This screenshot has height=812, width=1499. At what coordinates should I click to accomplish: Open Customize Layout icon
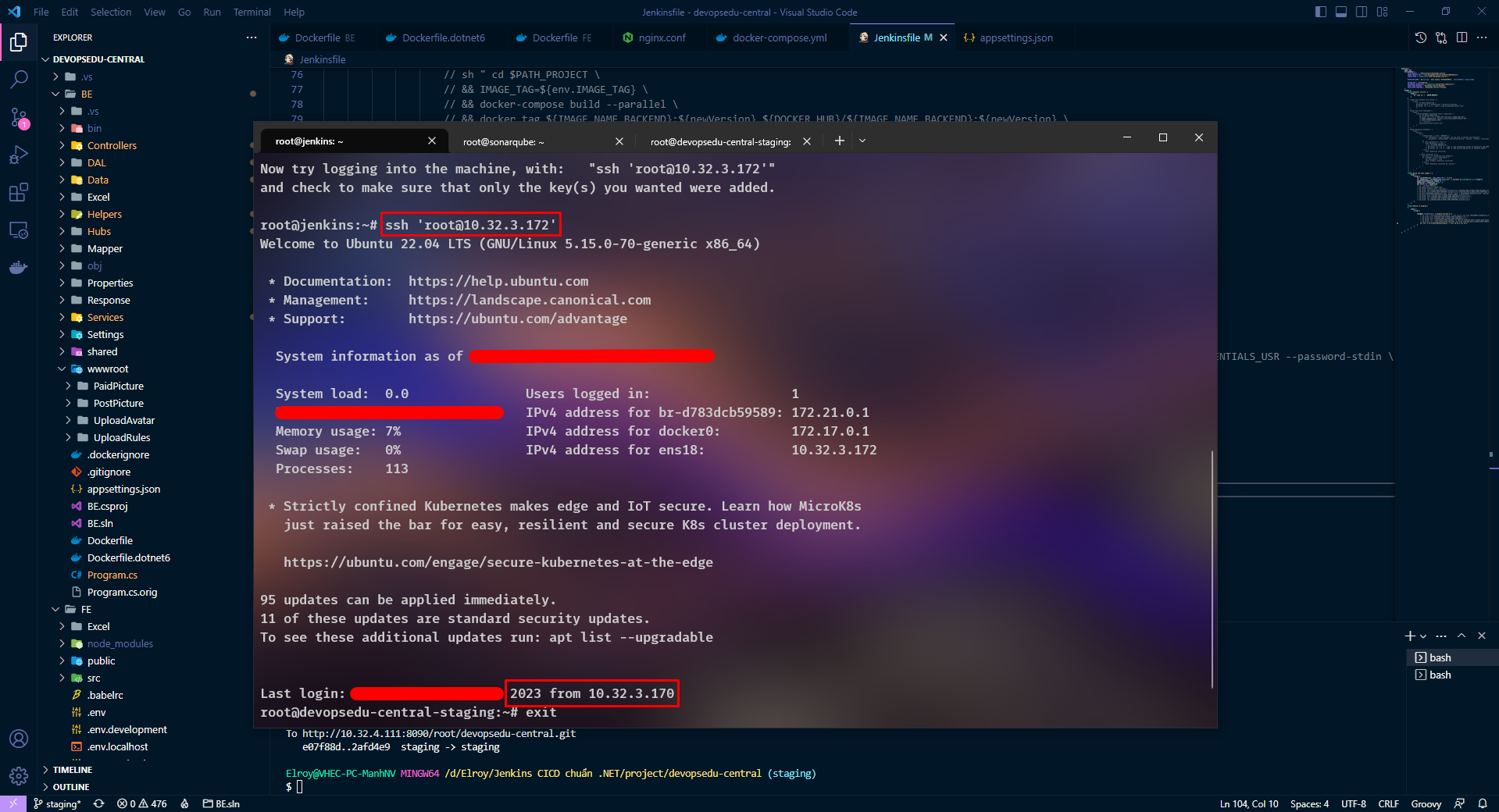pos(1383,12)
